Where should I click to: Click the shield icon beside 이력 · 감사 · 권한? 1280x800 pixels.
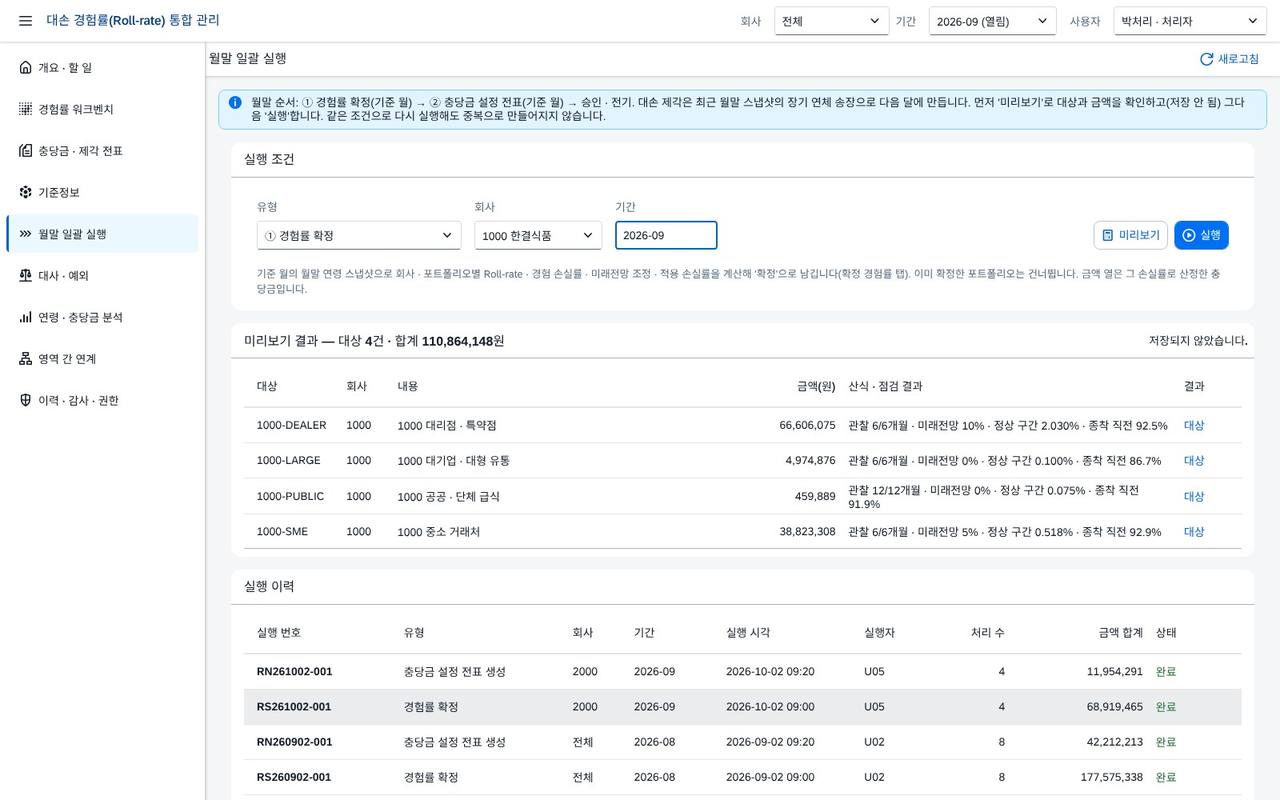point(26,400)
